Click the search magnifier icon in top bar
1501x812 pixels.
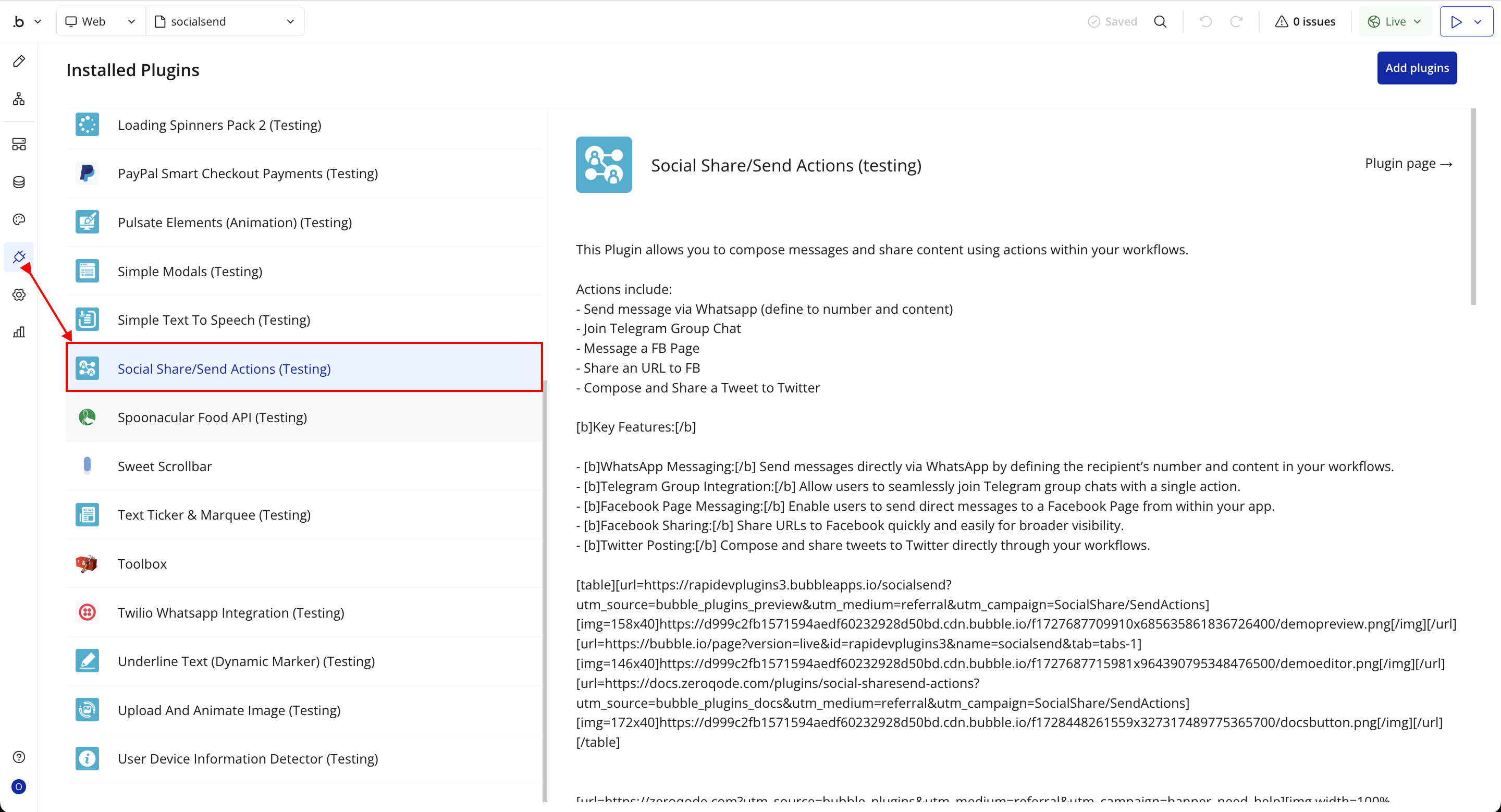pos(1160,21)
